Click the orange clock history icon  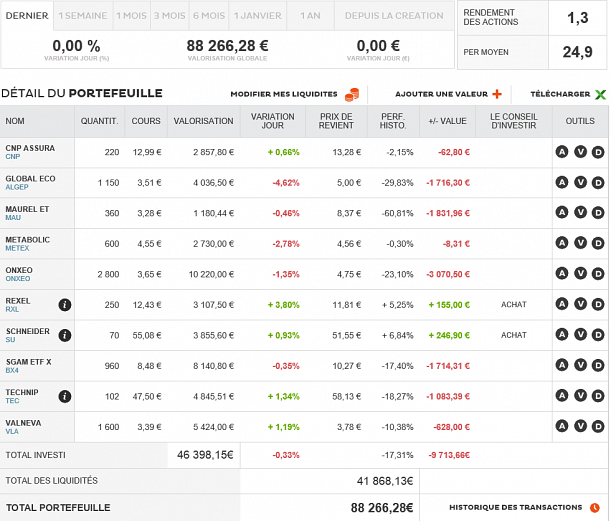coord(595,507)
